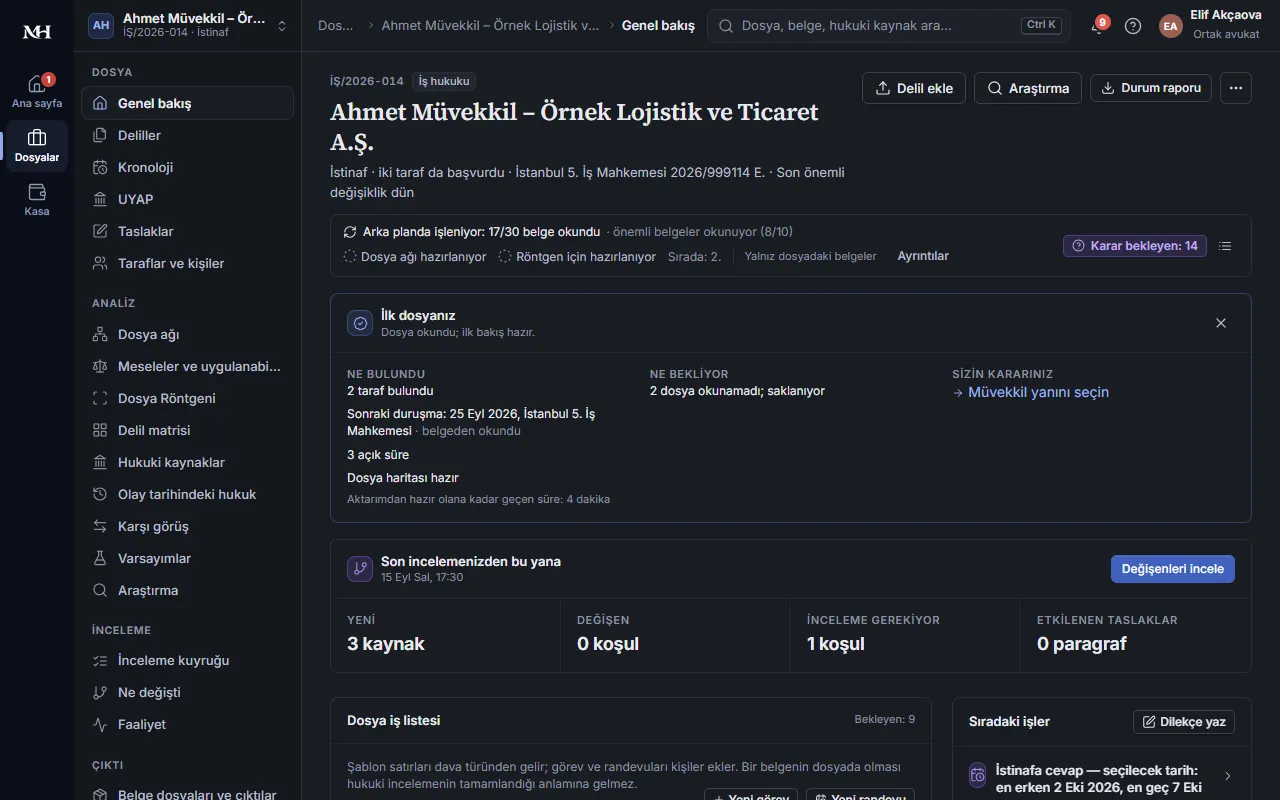
Task: Open Meseleler ve uygulanabilir analysis item
Action: pos(187,366)
